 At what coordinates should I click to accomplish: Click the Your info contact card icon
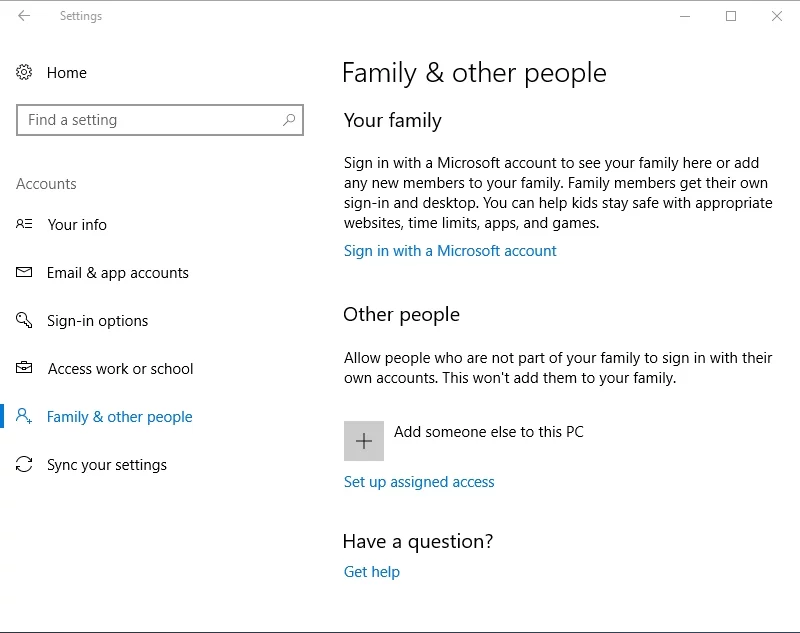[x=25, y=225]
